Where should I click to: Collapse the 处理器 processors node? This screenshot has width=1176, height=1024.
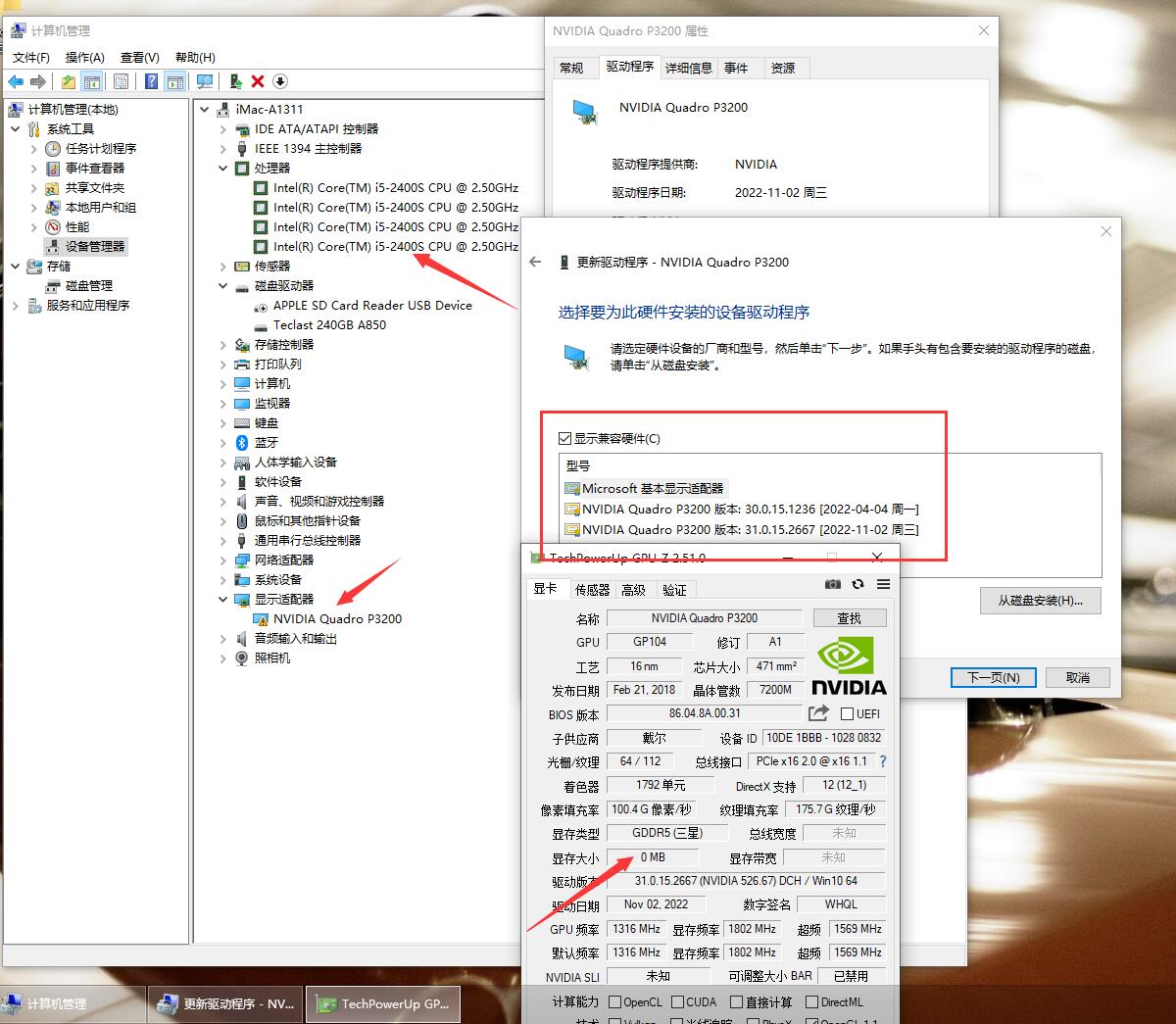pyautogui.click(x=223, y=168)
